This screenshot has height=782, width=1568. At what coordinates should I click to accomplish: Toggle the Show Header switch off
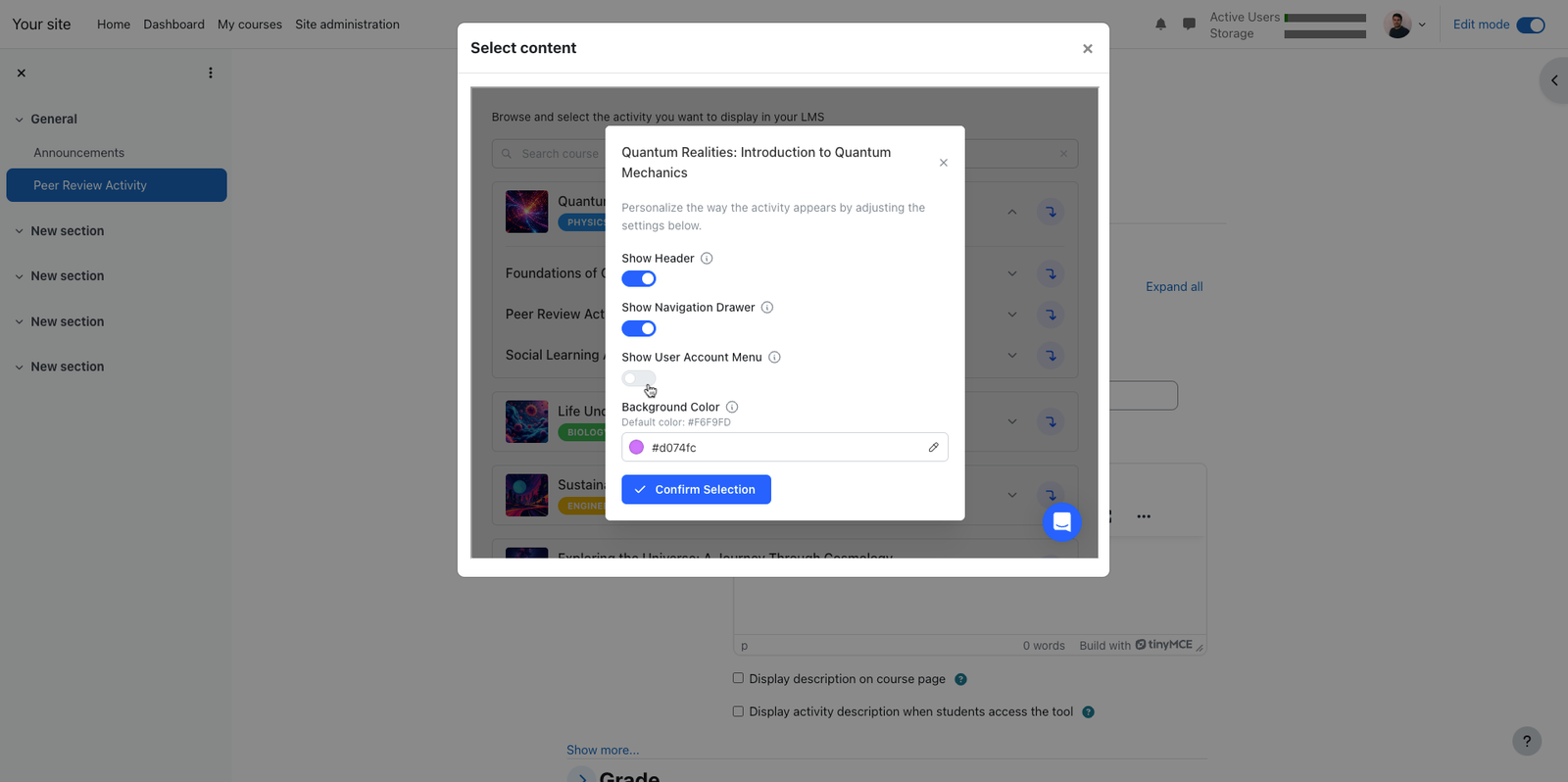pyautogui.click(x=639, y=279)
